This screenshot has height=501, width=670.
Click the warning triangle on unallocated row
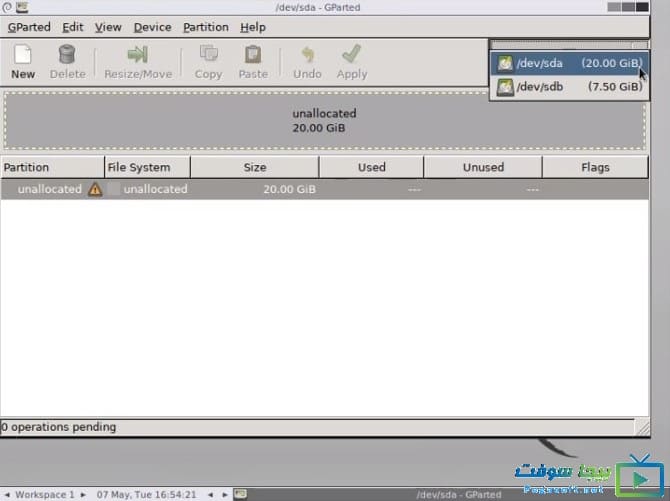[95, 189]
